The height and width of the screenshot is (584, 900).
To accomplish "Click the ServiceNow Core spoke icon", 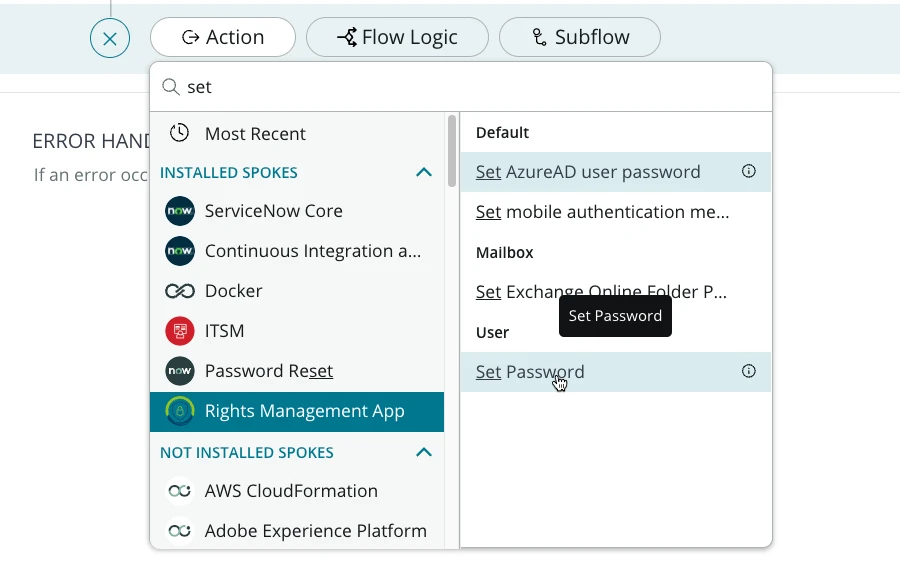I will (180, 211).
